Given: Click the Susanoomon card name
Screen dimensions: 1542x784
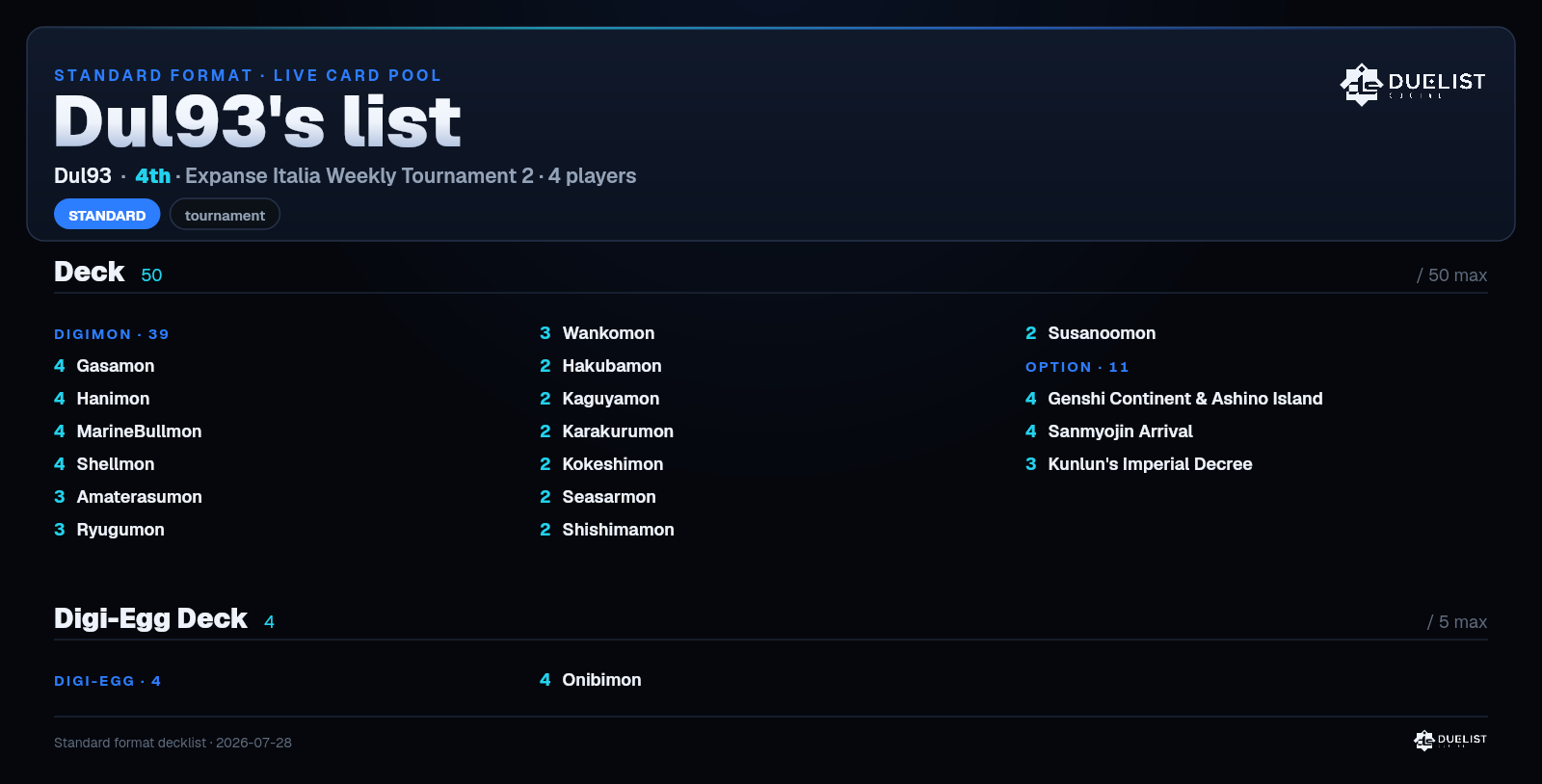Looking at the screenshot, I should click(1102, 333).
